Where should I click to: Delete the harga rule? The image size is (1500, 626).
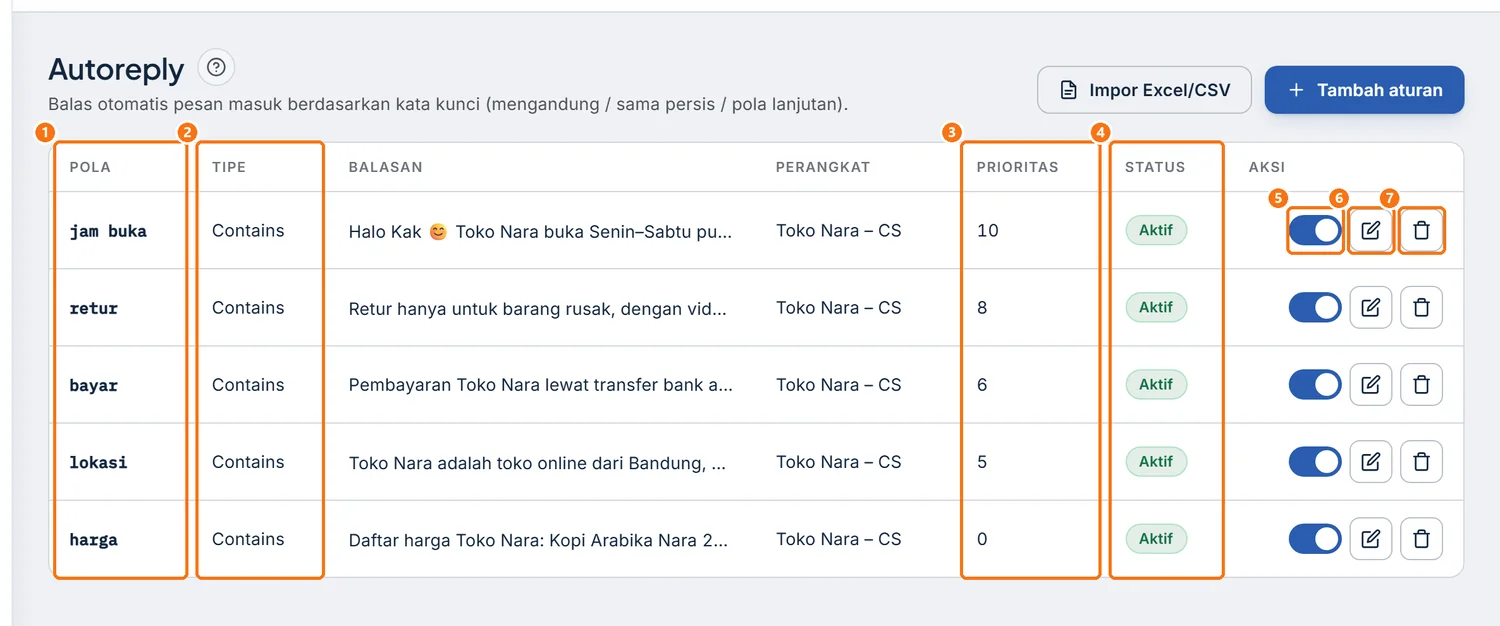pyautogui.click(x=1421, y=539)
